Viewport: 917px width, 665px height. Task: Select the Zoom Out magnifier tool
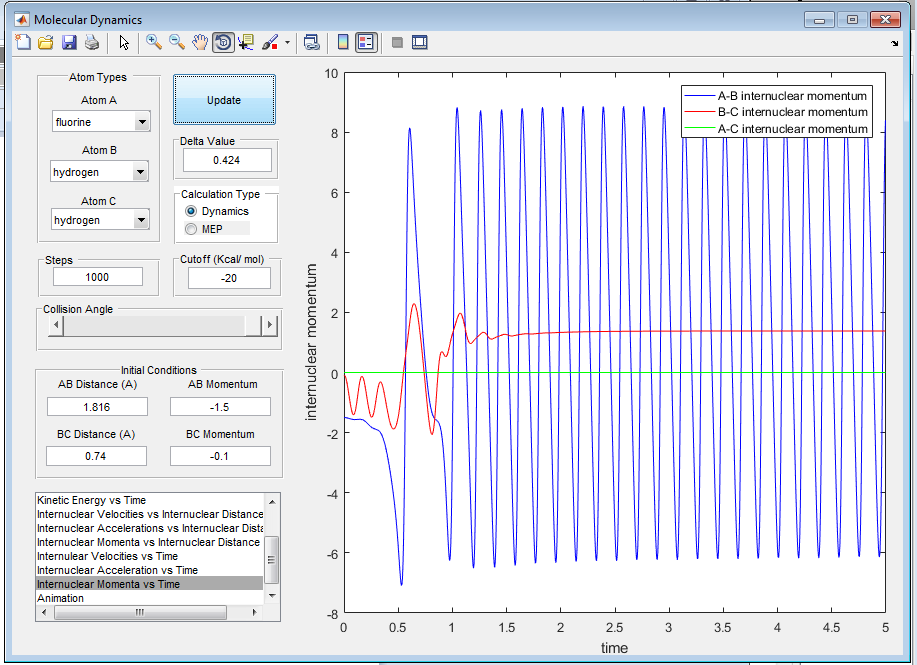pos(176,42)
